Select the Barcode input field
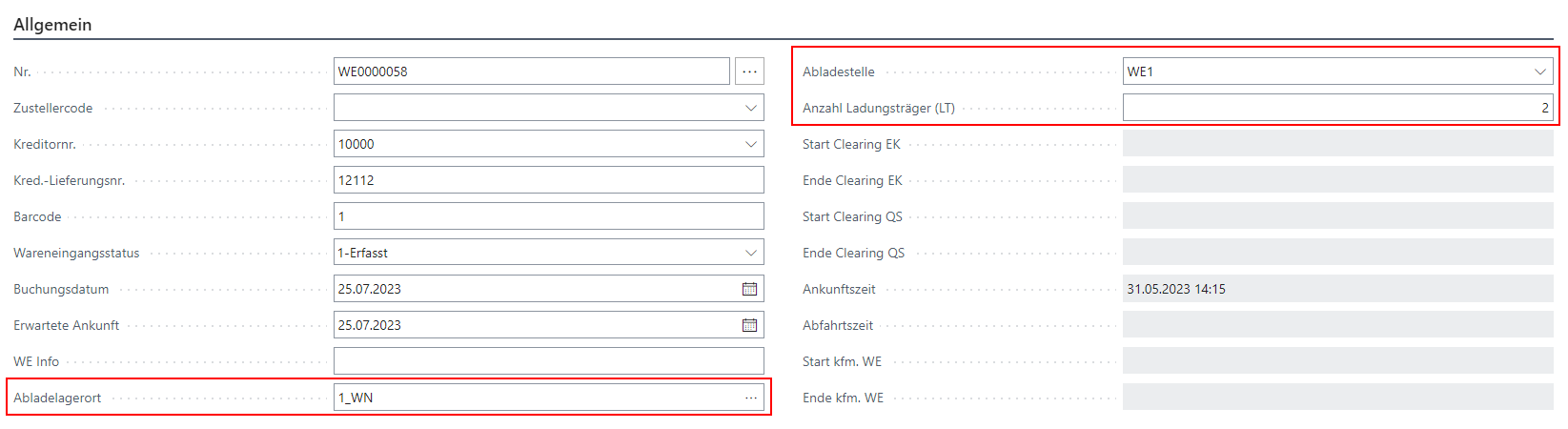The width and height of the screenshot is (1568, 429). (x=548, y=216)
